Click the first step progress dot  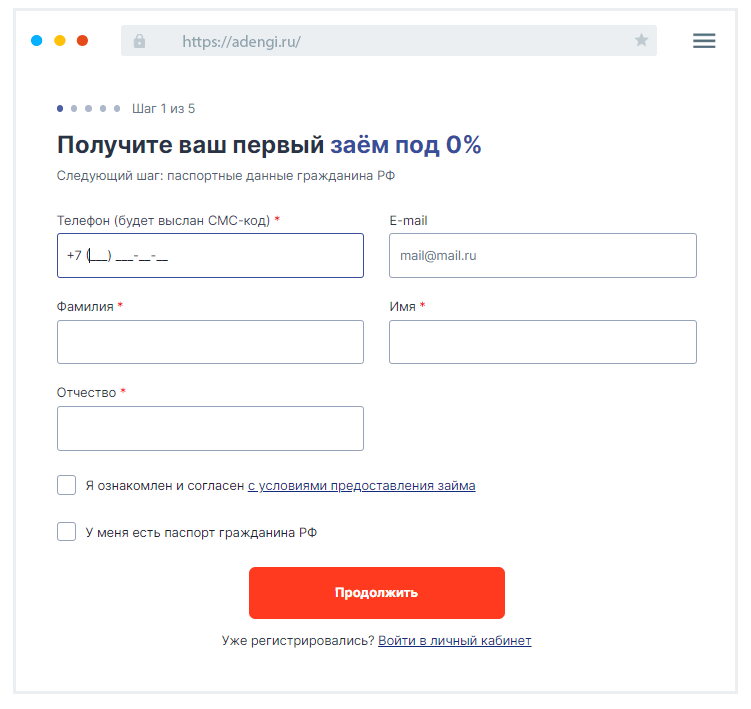(60, 108)
